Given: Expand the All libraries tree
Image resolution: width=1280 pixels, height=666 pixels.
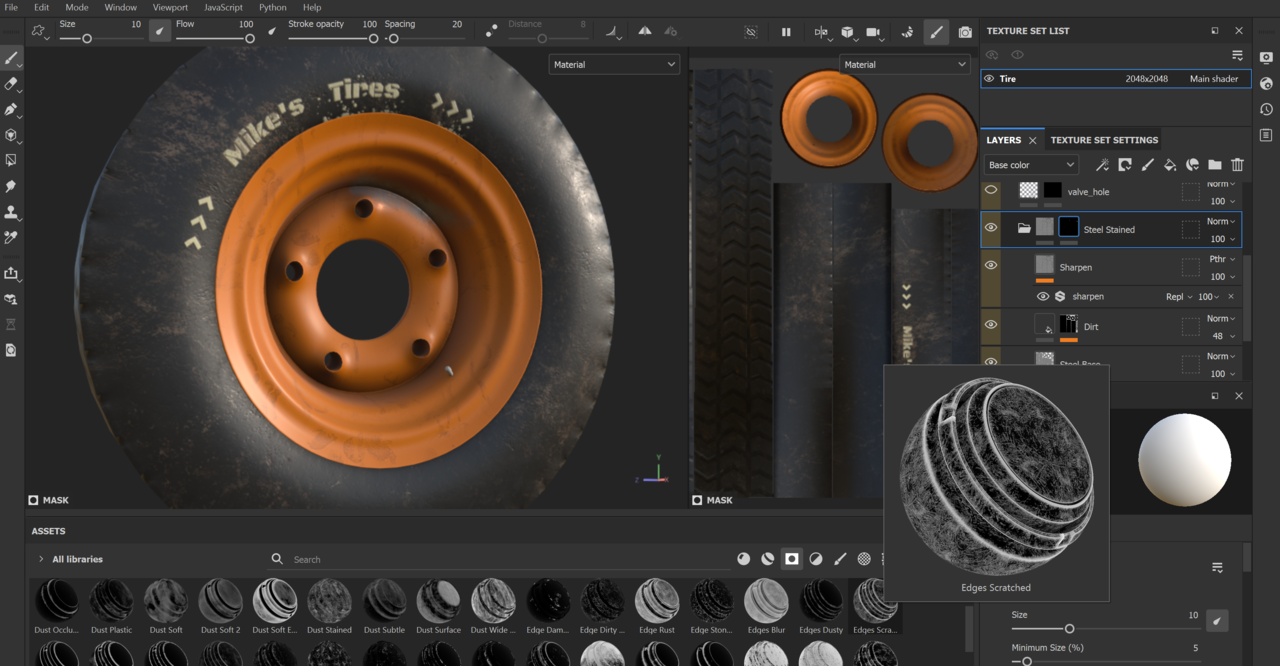Looking at the screenshot, I should [x=41, y=559].
